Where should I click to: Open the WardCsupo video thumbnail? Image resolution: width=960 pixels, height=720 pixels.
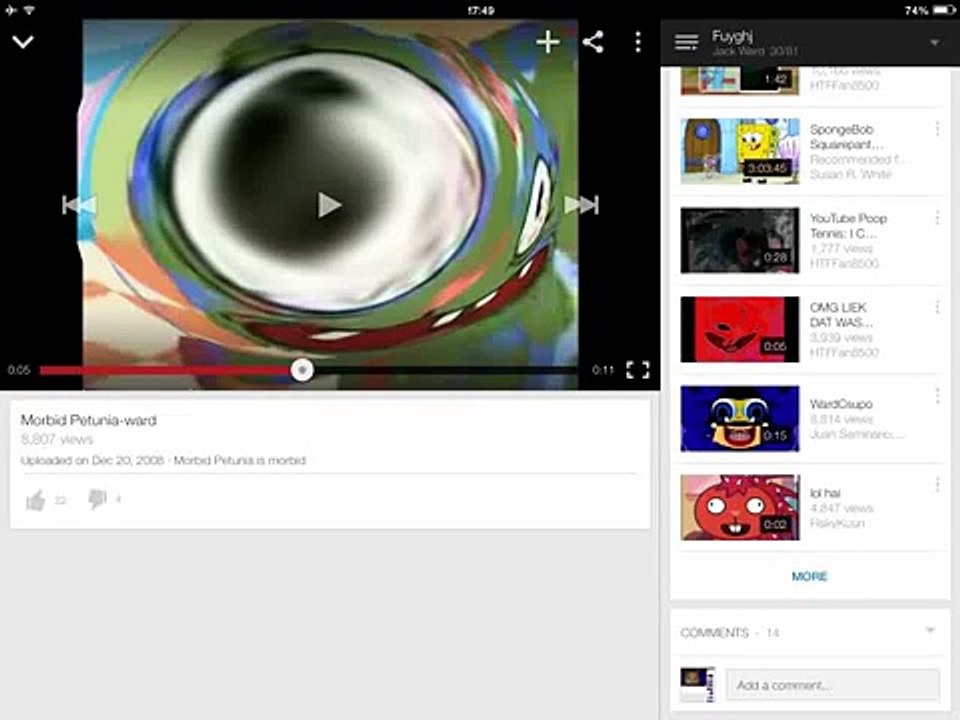740,418
